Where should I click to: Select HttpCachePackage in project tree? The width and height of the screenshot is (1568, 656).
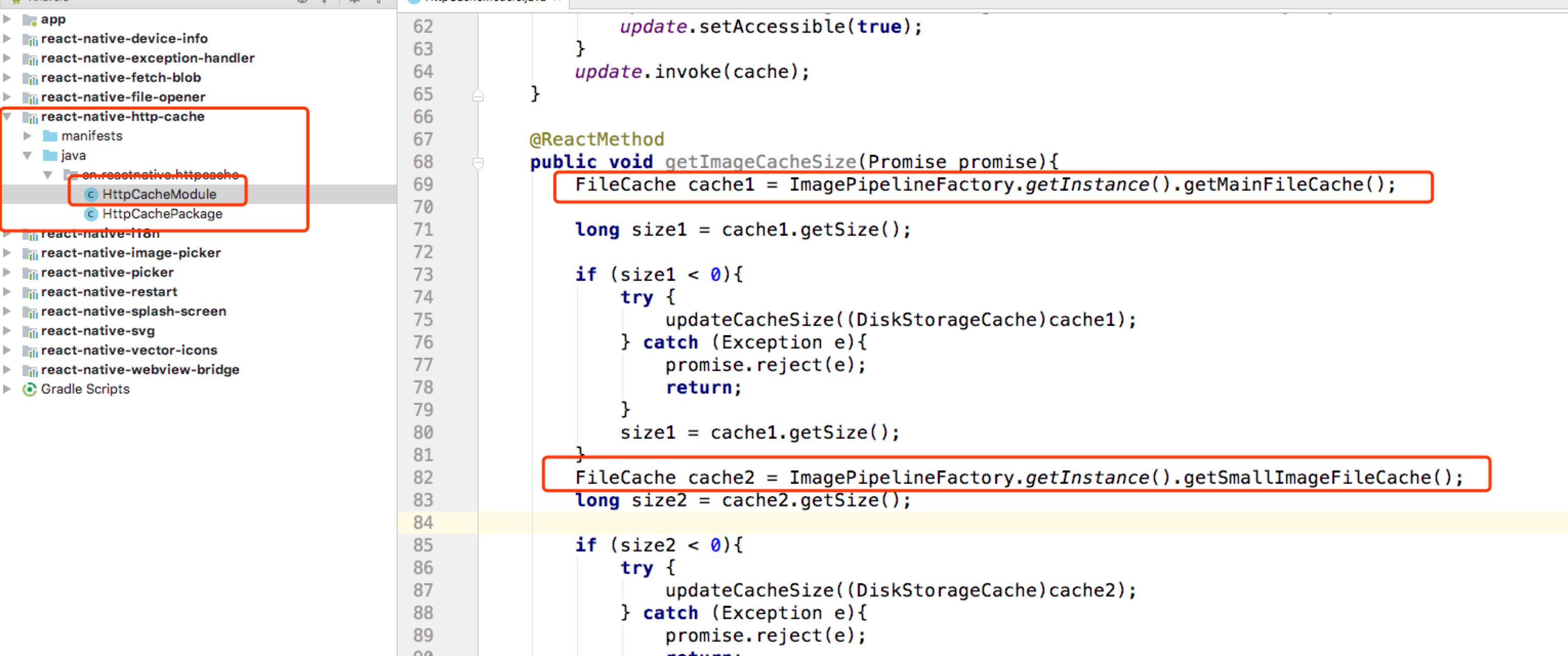point(162,214)
